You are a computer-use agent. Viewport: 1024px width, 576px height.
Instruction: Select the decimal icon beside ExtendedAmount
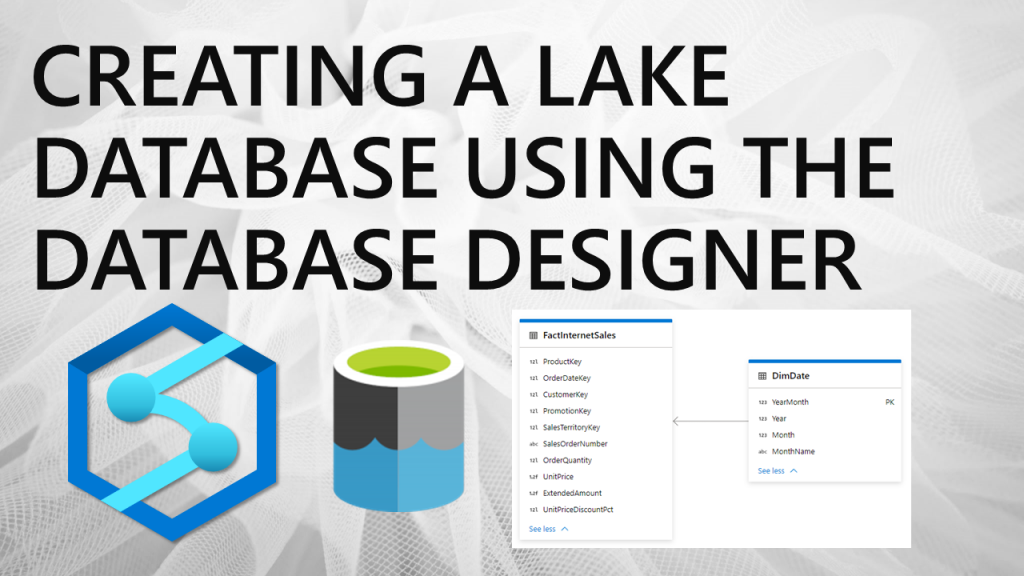532,495
